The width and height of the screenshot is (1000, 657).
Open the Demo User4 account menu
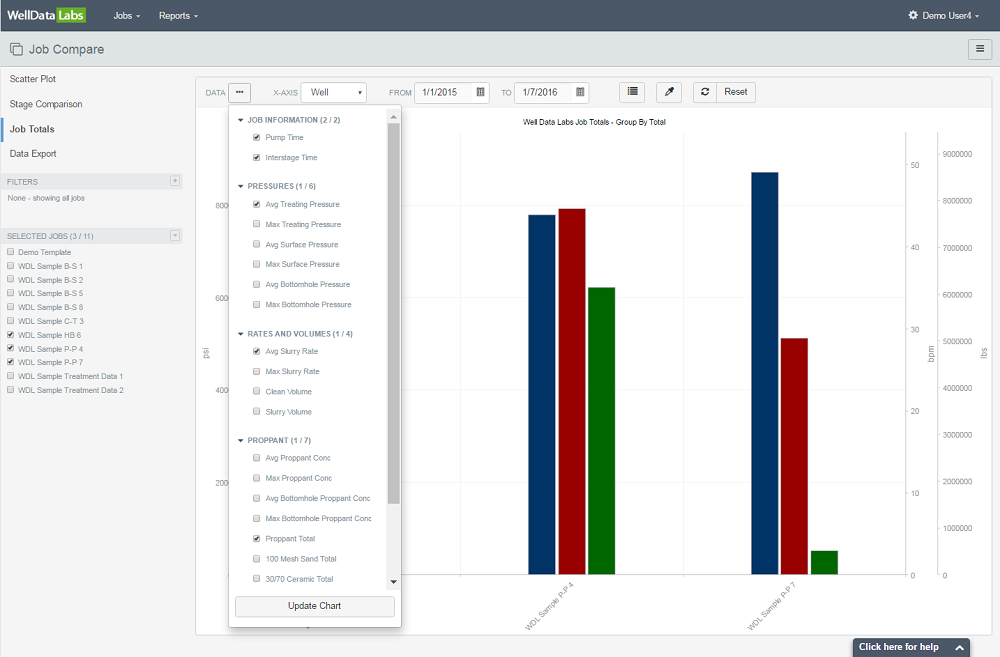[x=946, y=15]
